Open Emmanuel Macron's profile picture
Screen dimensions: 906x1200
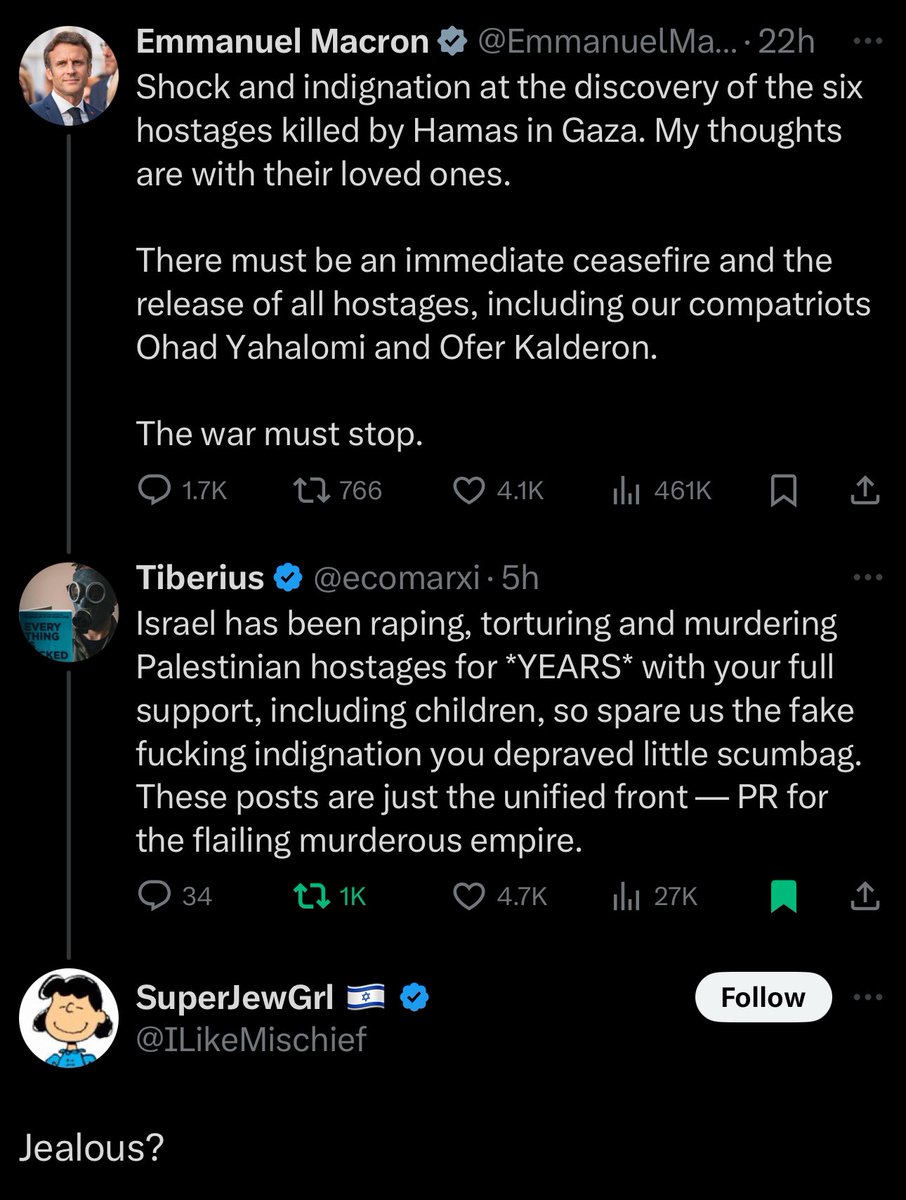[69, 76]
